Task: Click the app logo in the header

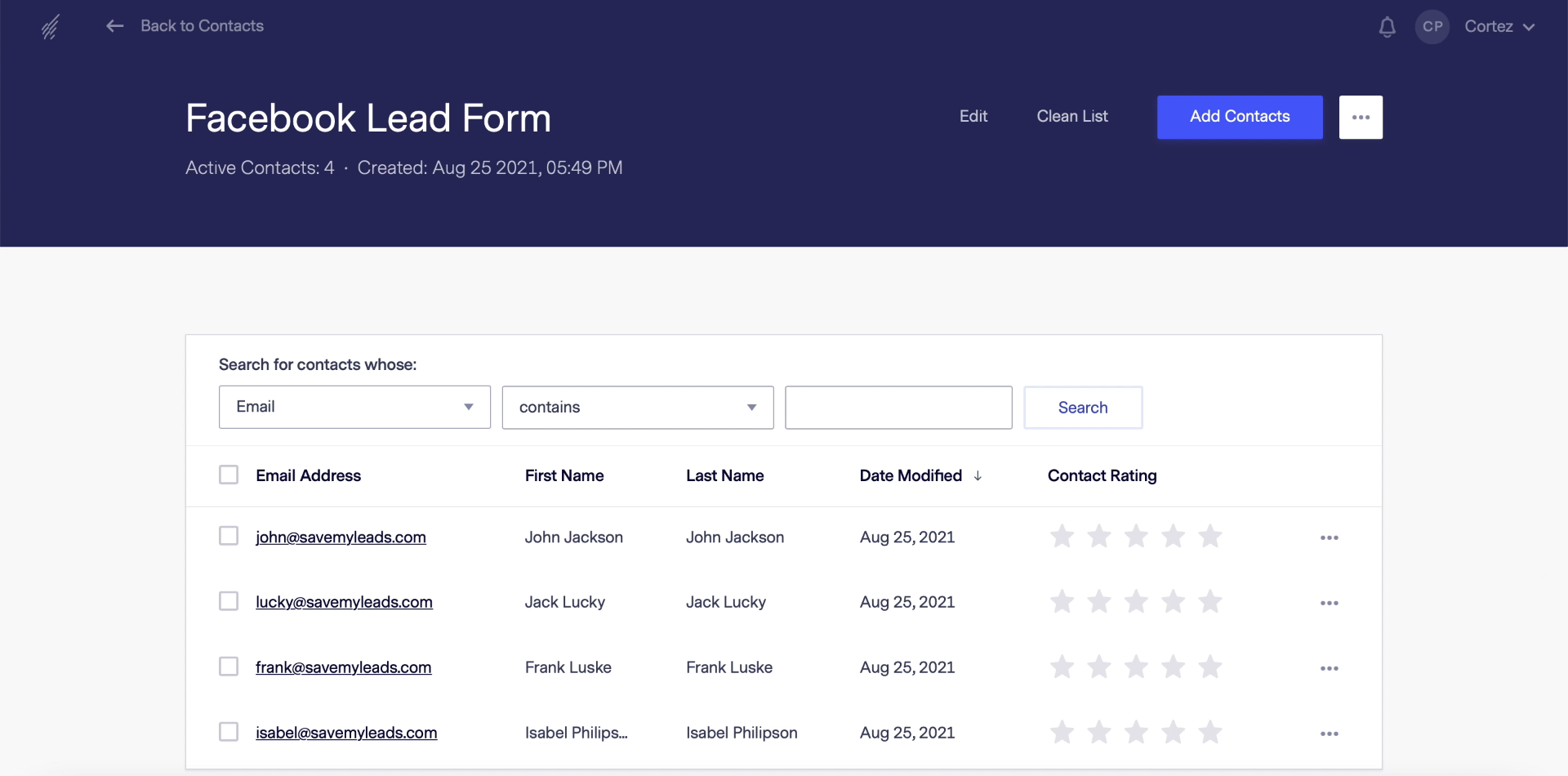Action: 51,27
